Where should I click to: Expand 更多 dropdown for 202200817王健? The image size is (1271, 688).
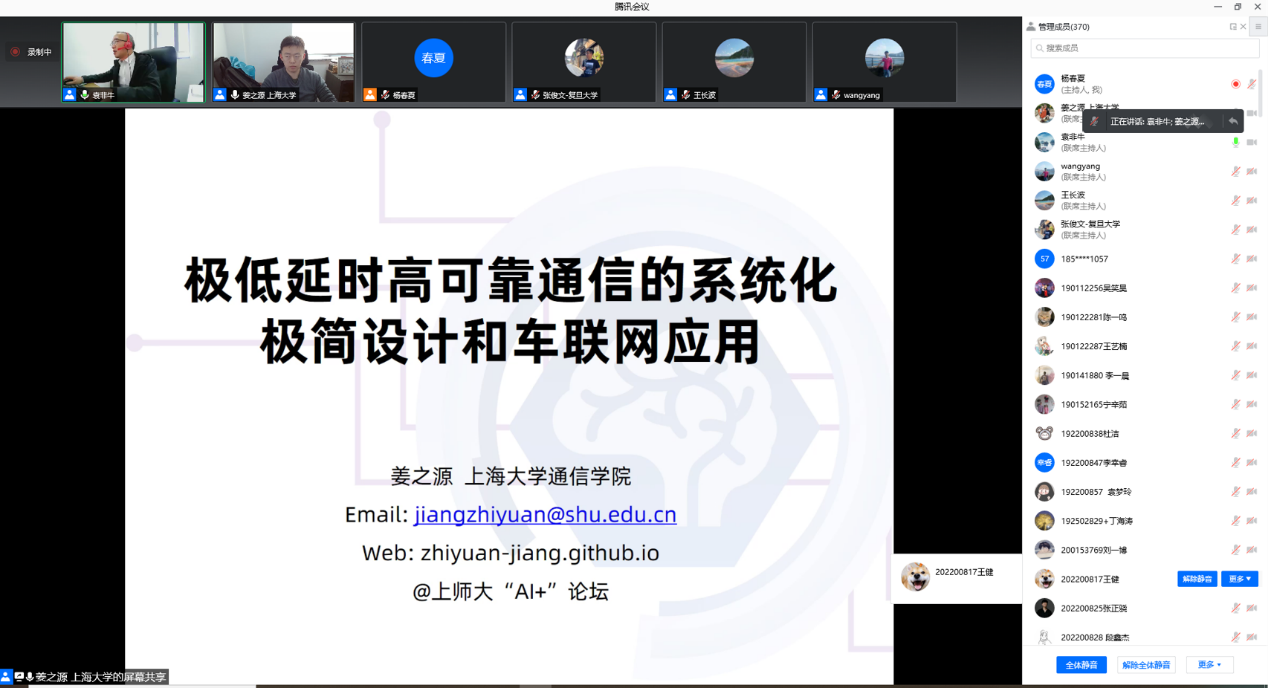tap(1239, 579)
